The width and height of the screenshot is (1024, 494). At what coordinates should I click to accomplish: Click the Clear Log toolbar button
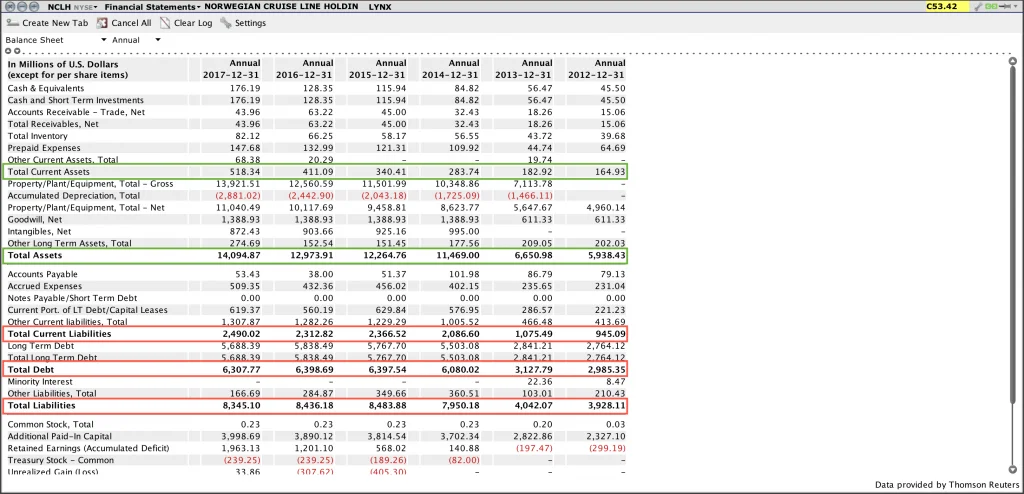[x=186, y=23]
